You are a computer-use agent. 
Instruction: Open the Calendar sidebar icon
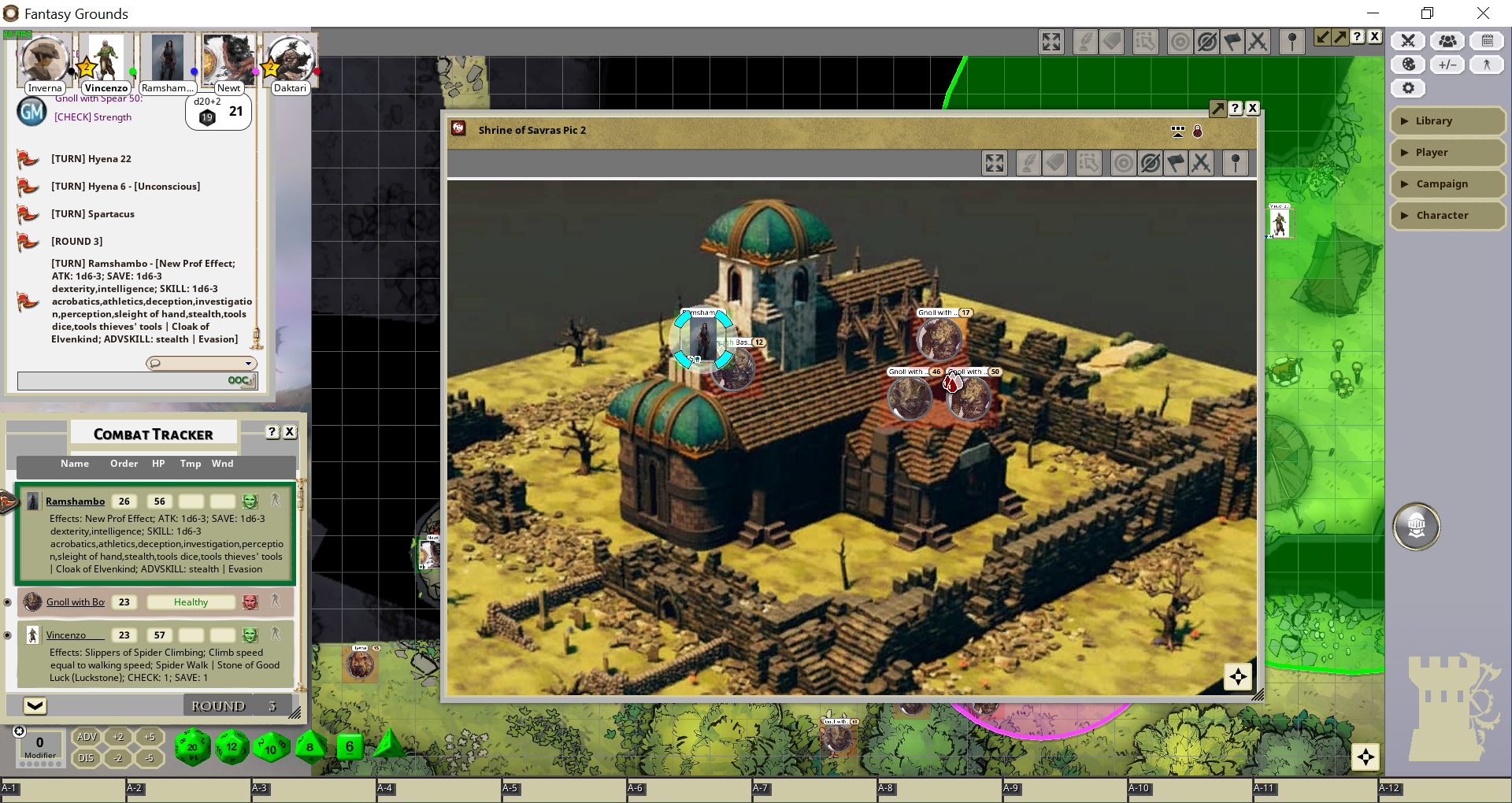(x=1487, y=41)
